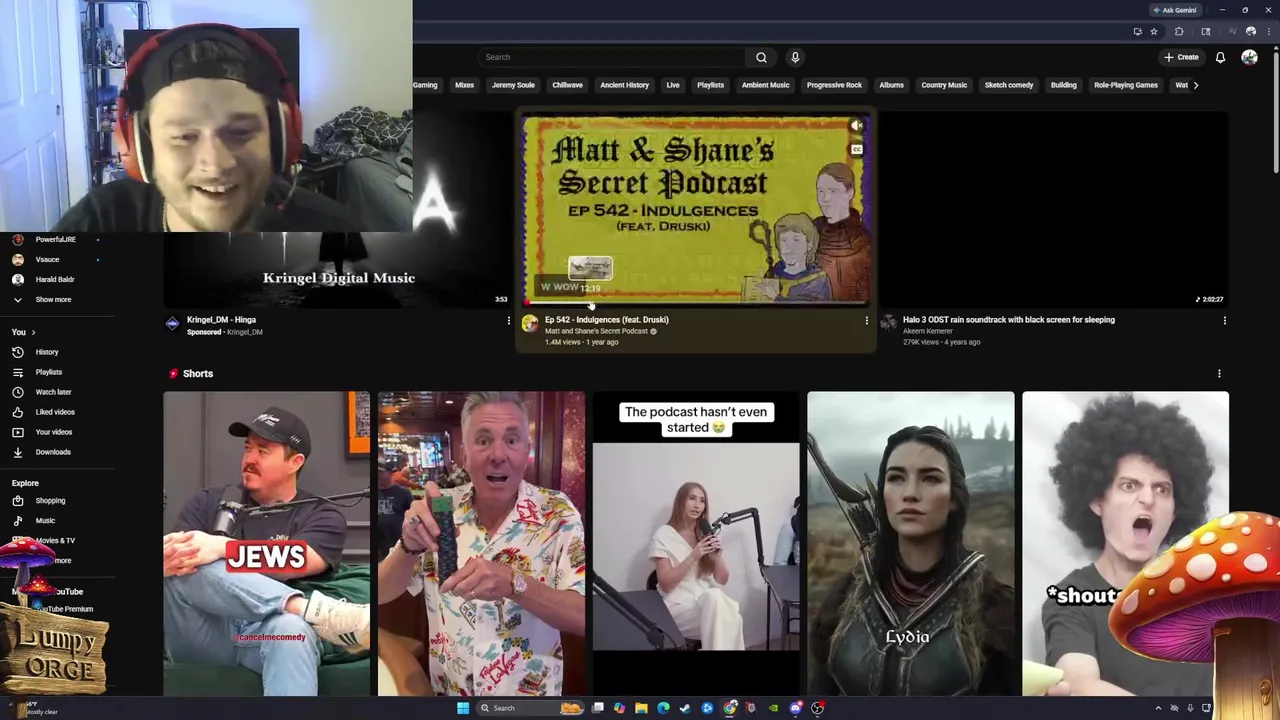Open more options for Halo 3 ODST video
This screenshot has height=720, width=1280.
(x=1224, y=321)
